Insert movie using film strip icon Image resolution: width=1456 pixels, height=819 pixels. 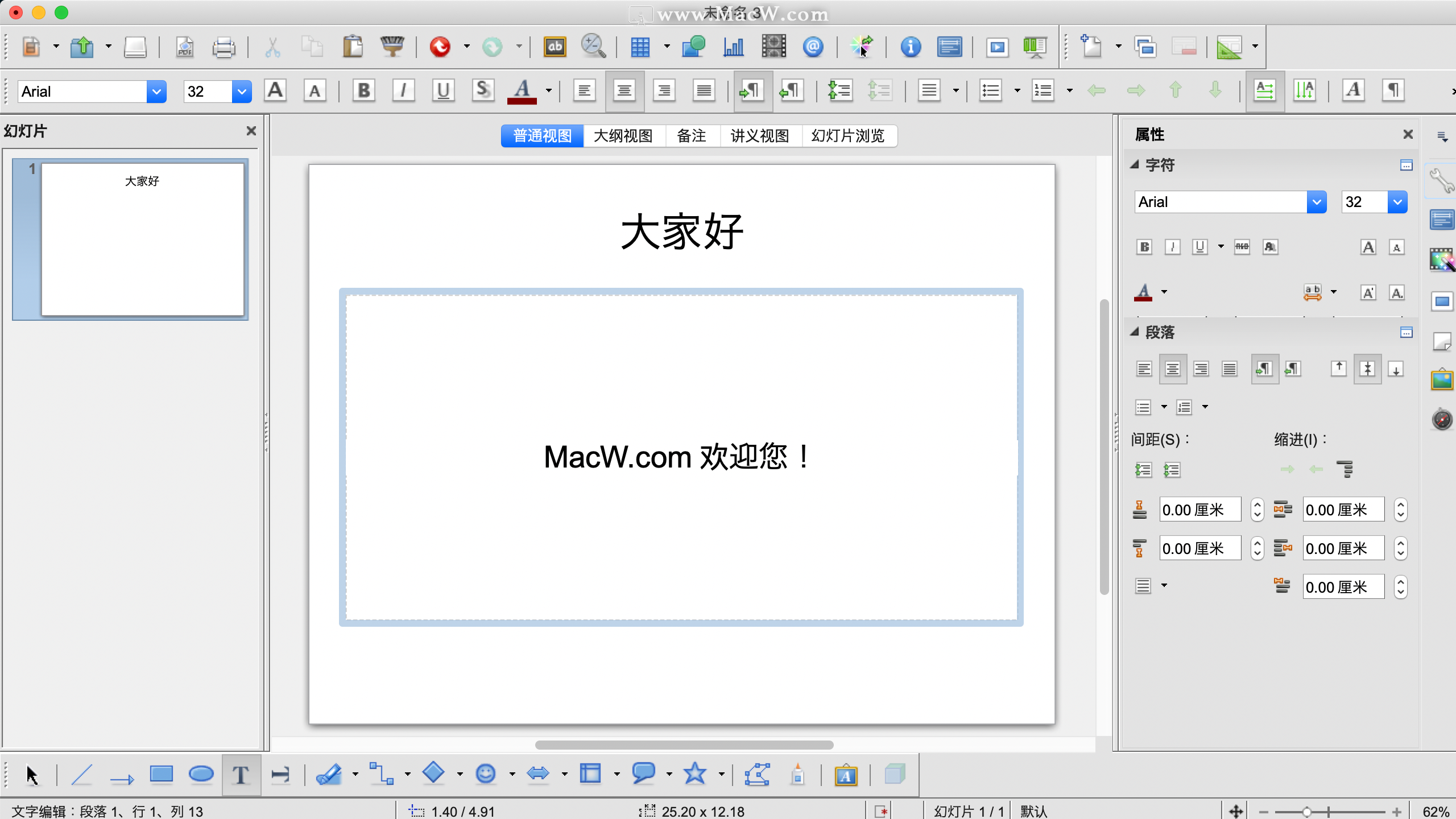(x=773, y=47)
